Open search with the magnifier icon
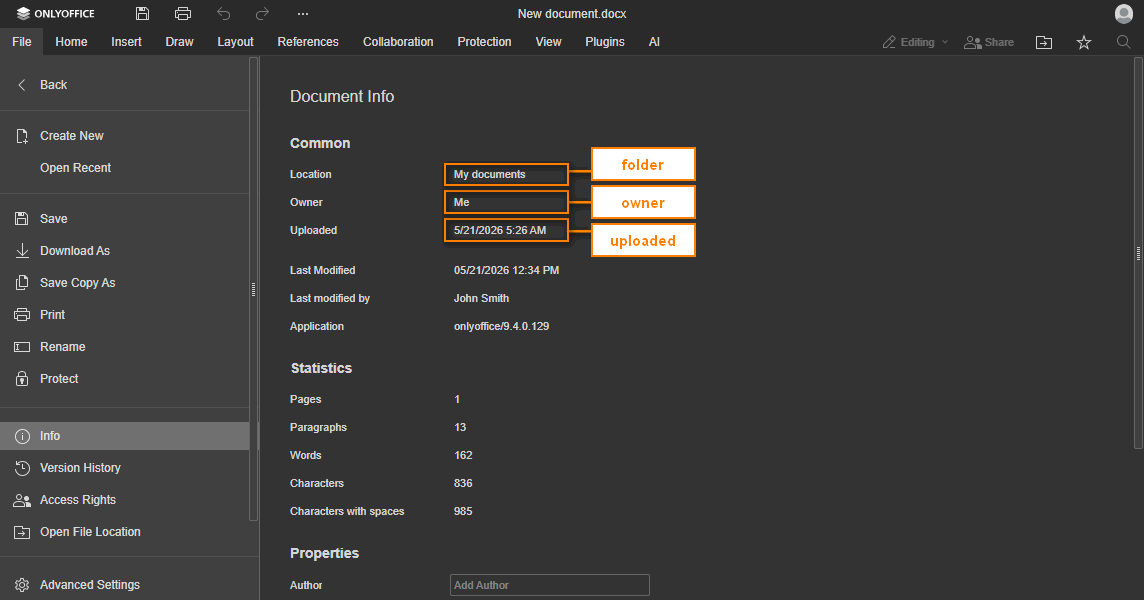Screen dimensions: 1144x600 [x=1124, y=42]
